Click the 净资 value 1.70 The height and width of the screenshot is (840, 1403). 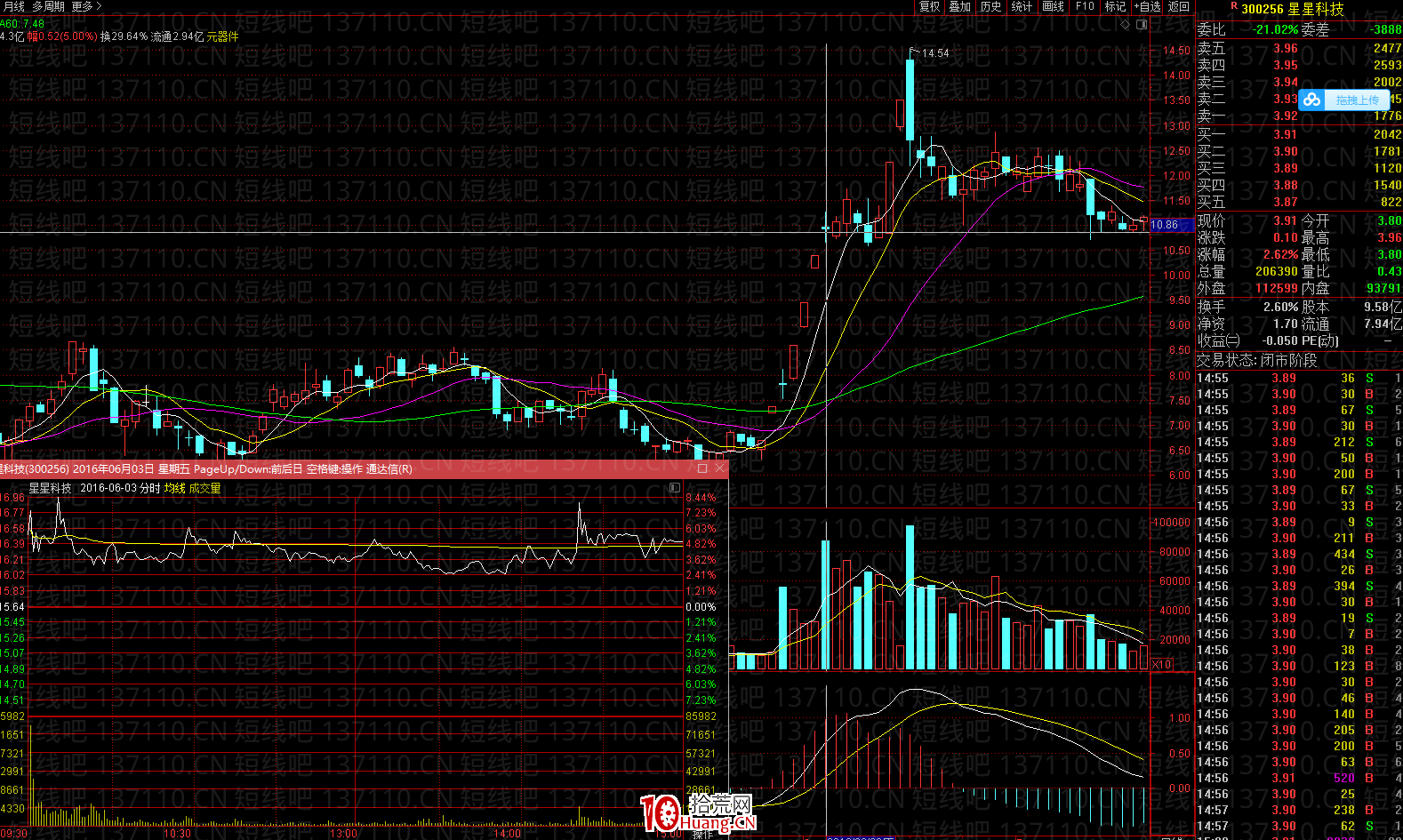(x=1285, y=324)
